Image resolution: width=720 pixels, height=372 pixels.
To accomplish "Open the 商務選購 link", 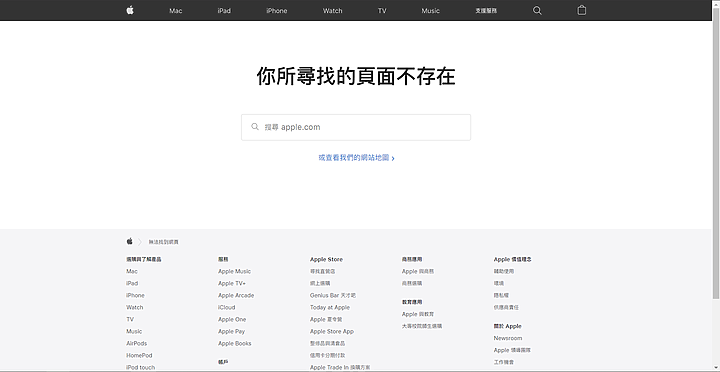I will coord(412,283).
